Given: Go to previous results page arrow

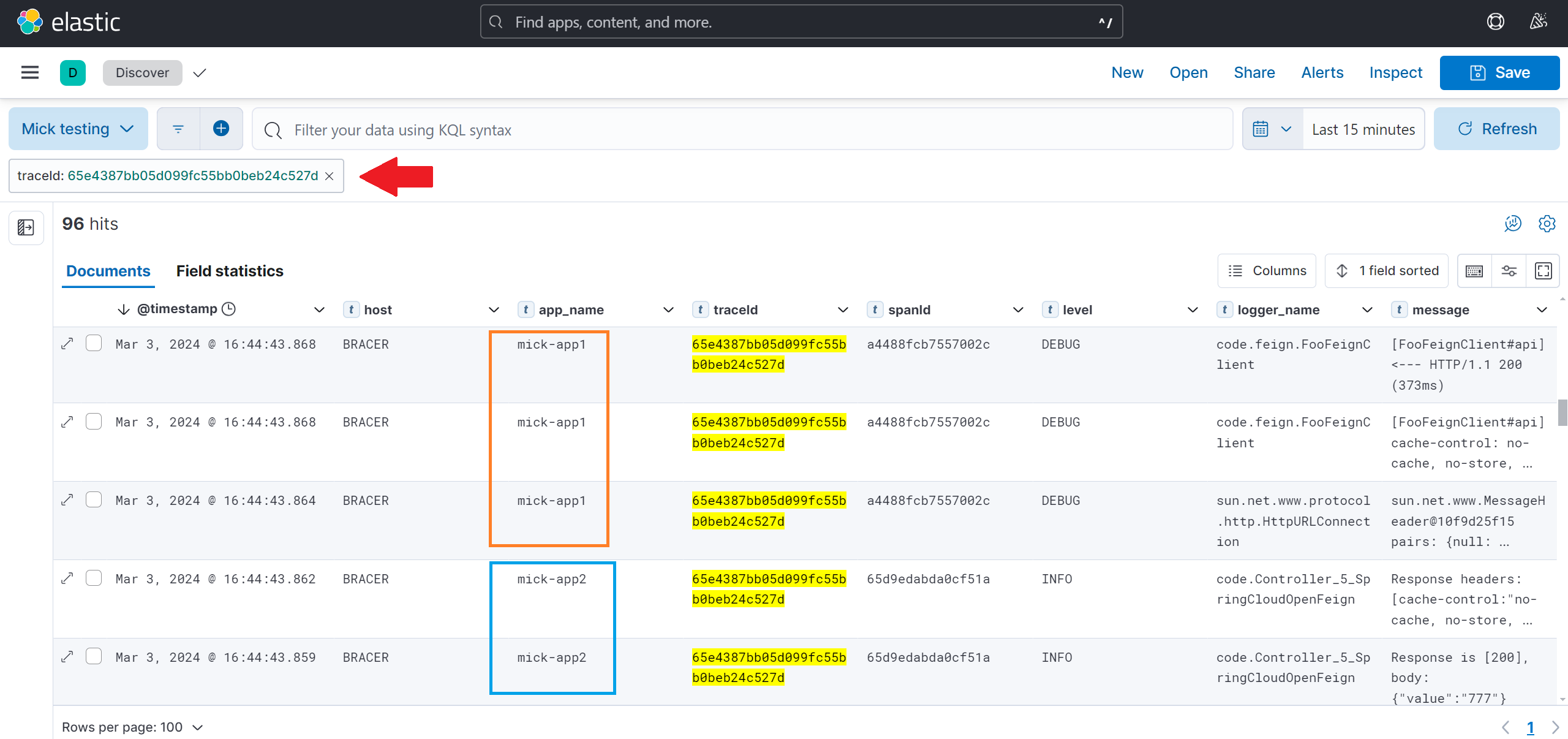Looking at the screenshot, I should click(x=1505, y=727).
